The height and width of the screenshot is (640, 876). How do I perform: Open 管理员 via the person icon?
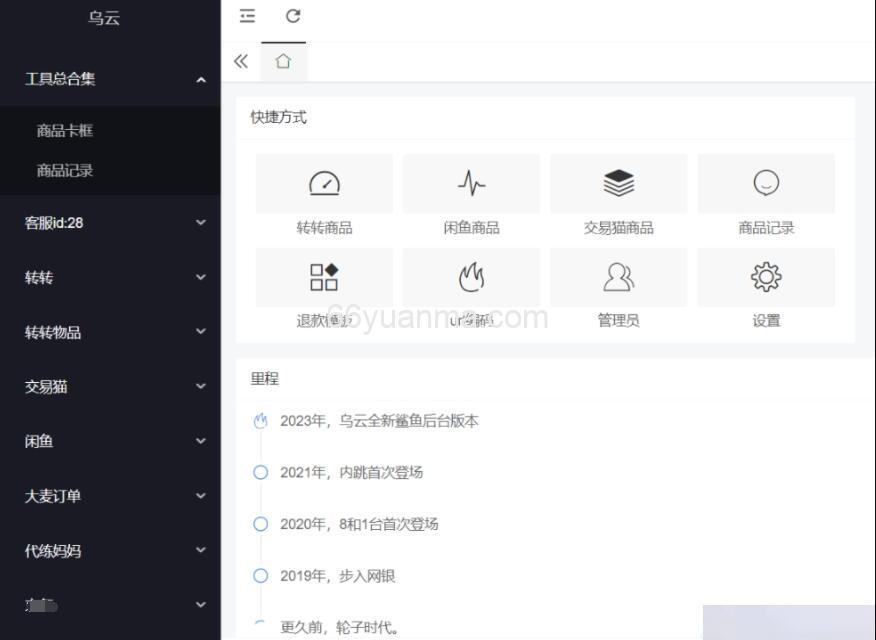[618, 277]
